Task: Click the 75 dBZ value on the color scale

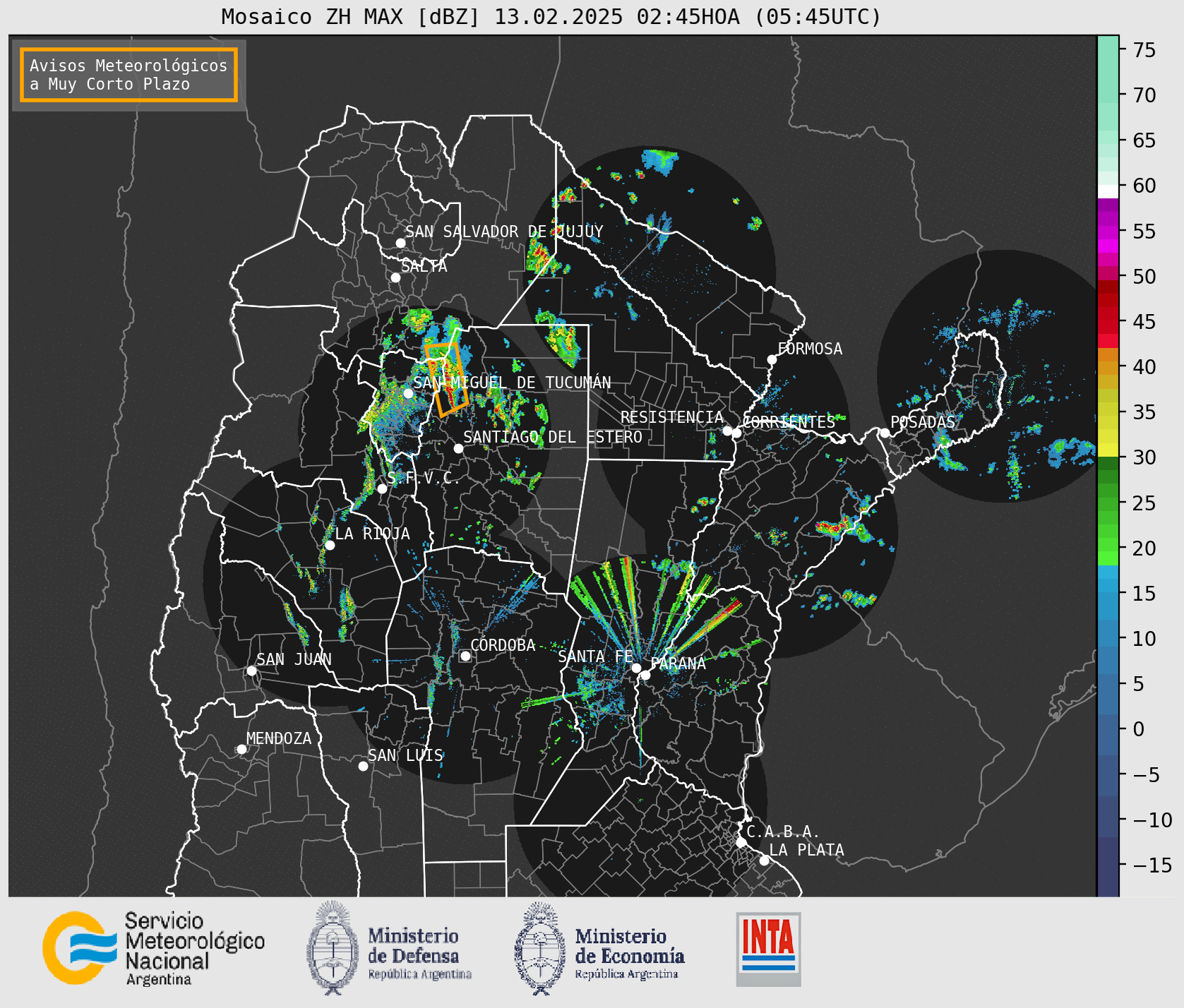Action: point(1144,50)
